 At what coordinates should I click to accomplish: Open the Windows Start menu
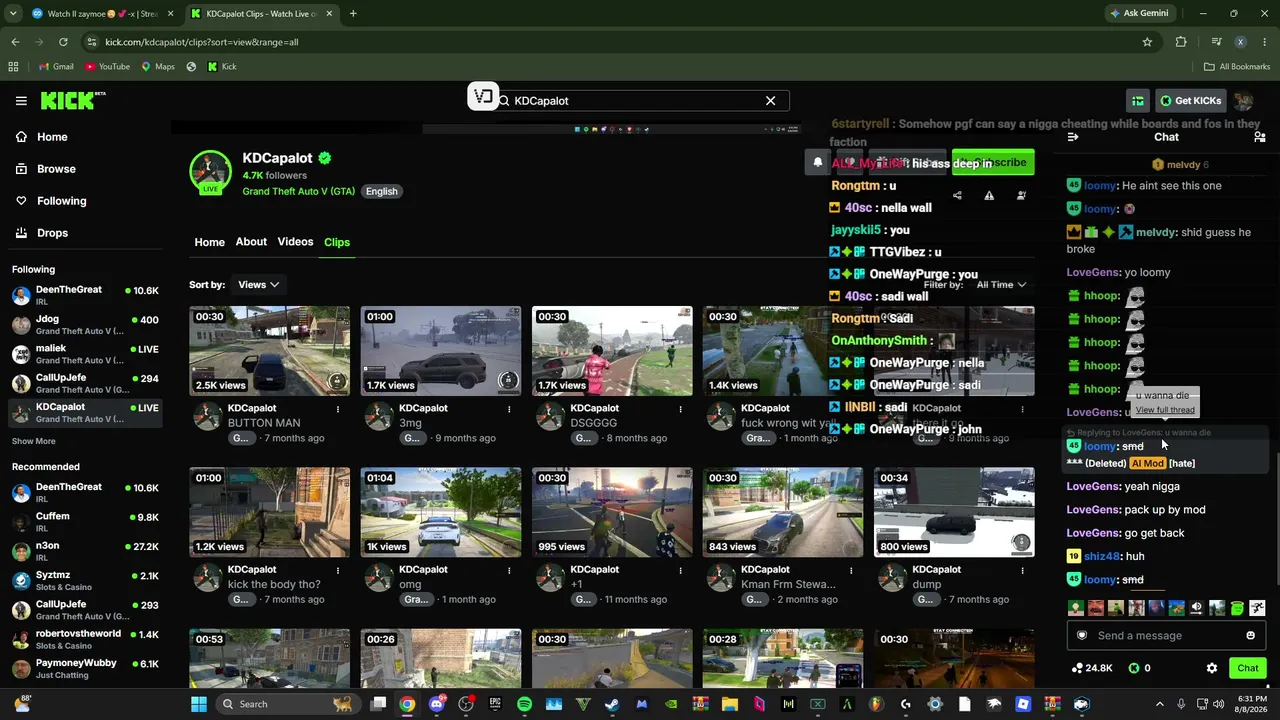[198, 704]
